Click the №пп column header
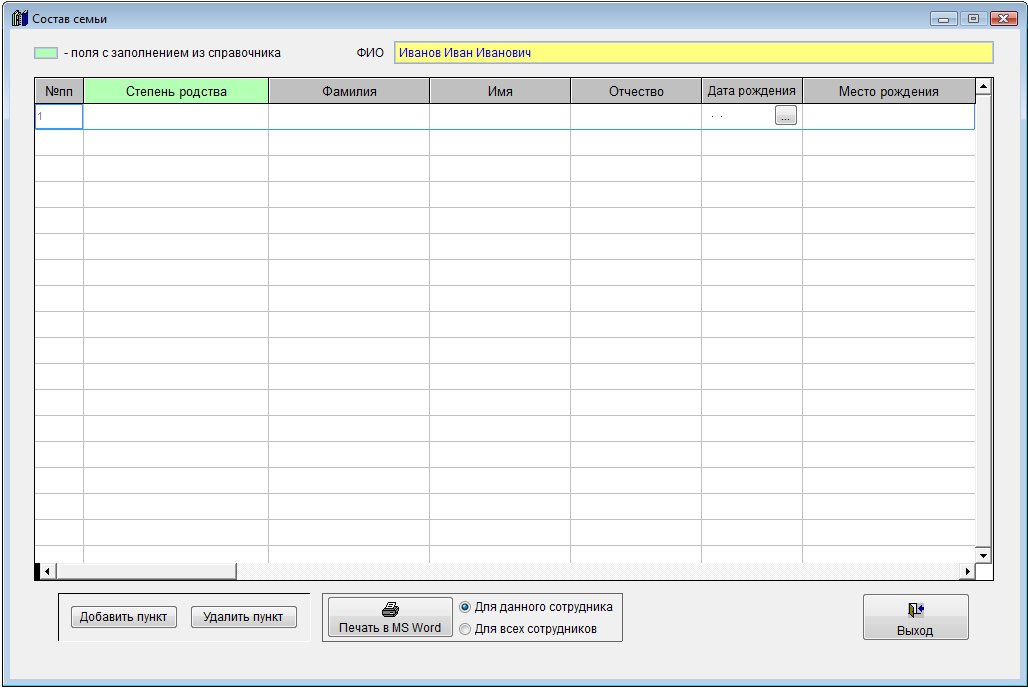 pos(59,91)
